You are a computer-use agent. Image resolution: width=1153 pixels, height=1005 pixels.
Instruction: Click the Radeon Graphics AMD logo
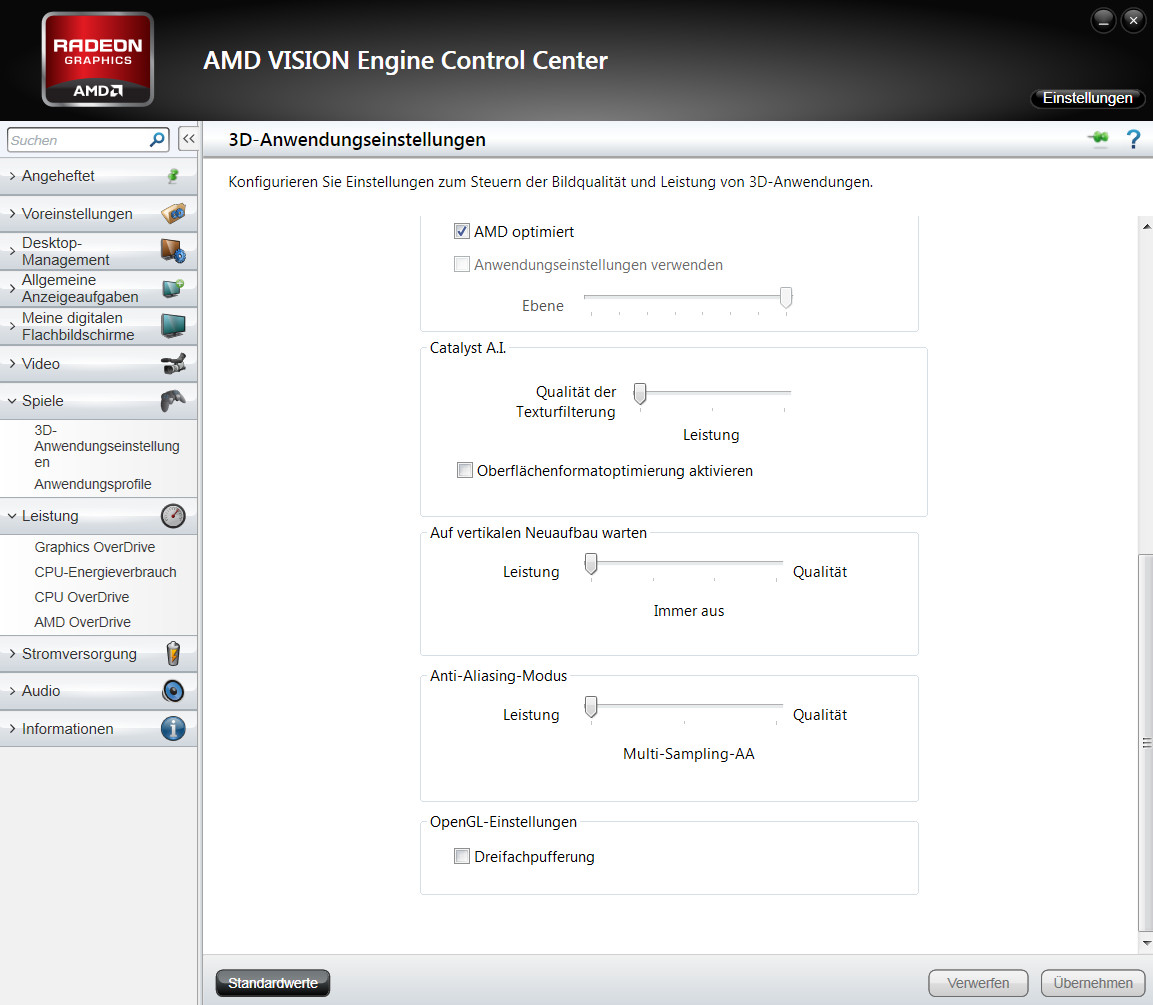tap(98, 60)
